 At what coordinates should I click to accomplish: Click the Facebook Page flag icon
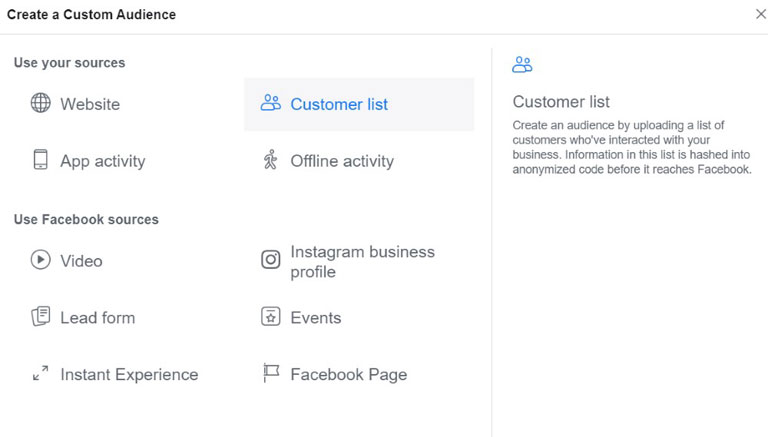pyautogui.click(x=270, y=373)
